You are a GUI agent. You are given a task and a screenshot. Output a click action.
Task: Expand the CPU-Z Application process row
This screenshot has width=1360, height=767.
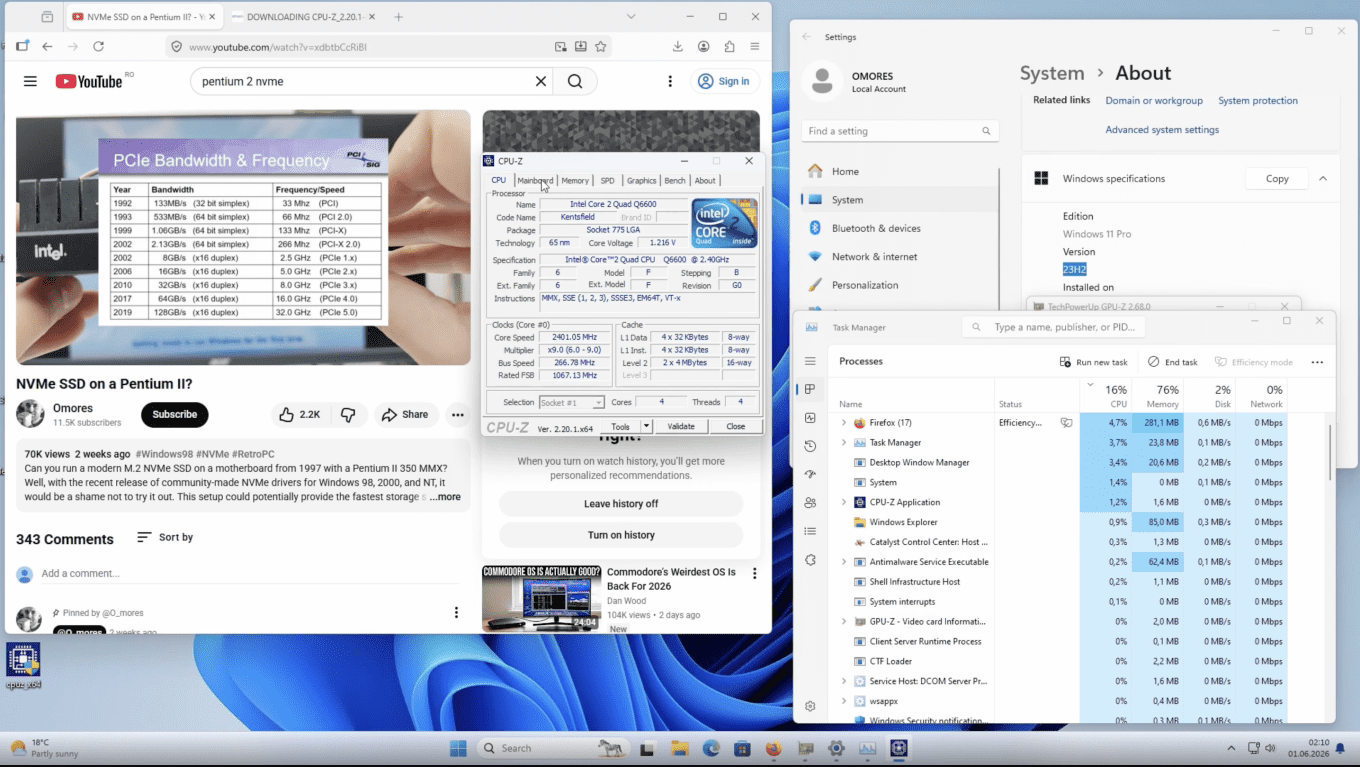844,502
